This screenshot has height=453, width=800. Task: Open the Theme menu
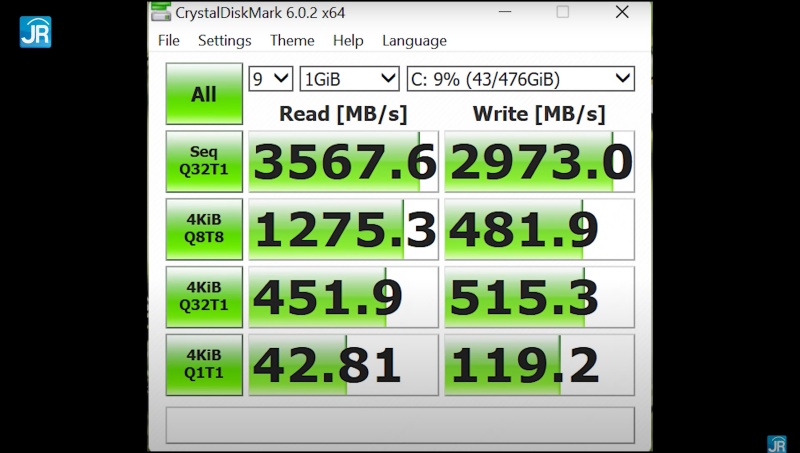(x=292, y=40)
